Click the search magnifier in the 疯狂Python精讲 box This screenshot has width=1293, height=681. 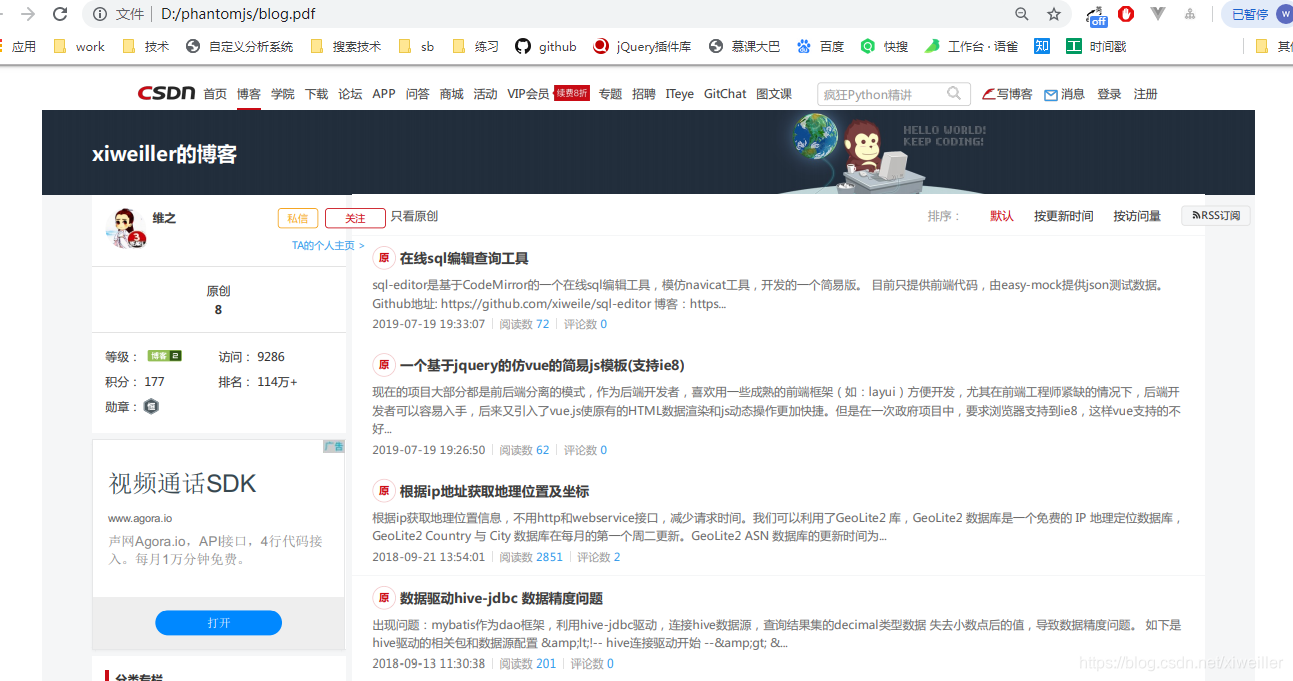pos(952,92)
